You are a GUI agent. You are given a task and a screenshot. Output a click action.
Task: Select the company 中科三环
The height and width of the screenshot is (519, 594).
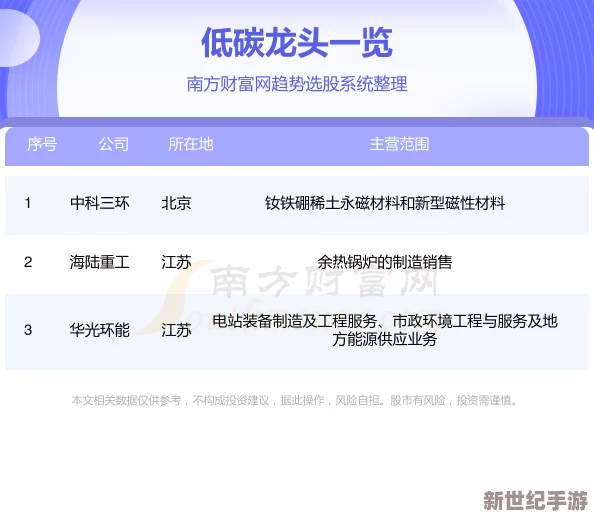tap(100, 203)
